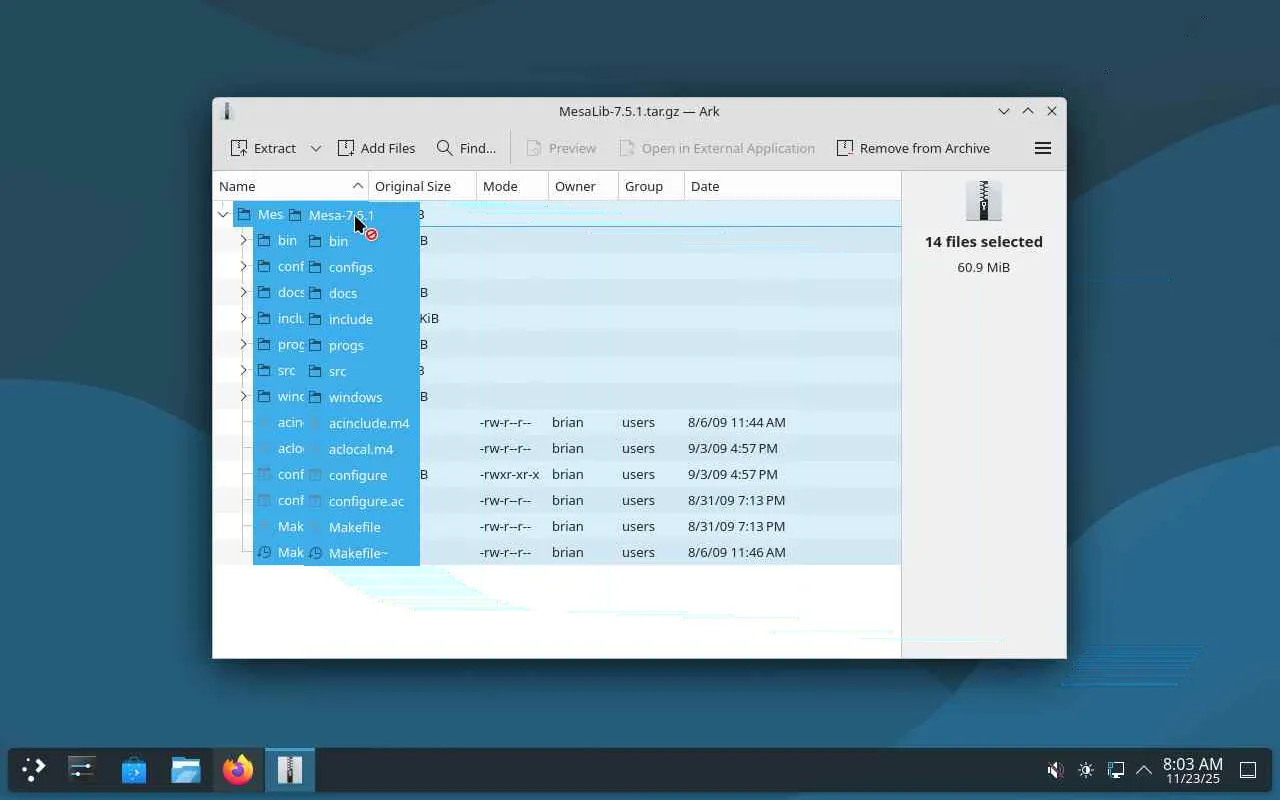The height and width of the screenshot is (800, 1280).
Task: Sort by the Group column header
Action: 651,186
